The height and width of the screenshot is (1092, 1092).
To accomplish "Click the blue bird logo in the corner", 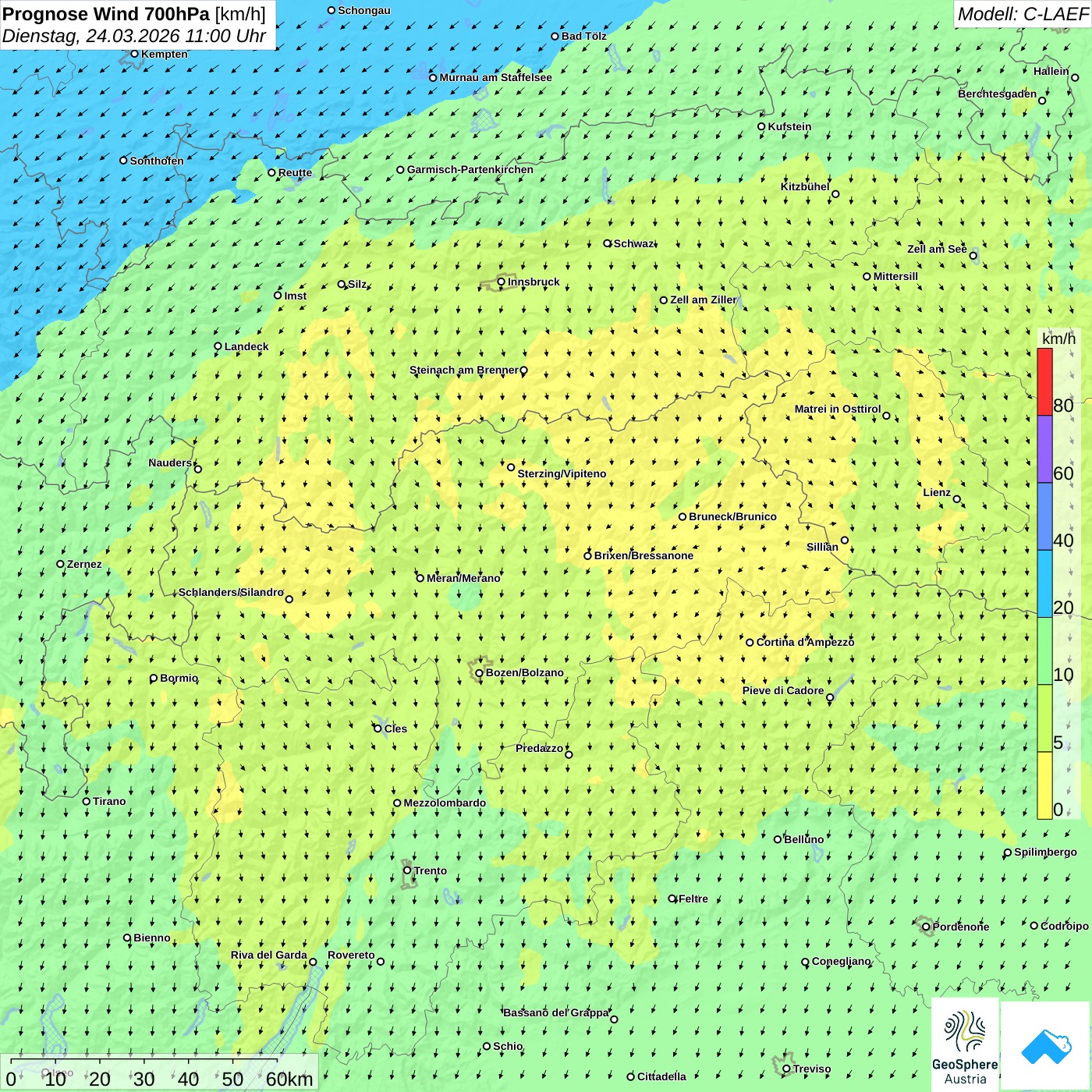I will (x=1045, y=1046).
